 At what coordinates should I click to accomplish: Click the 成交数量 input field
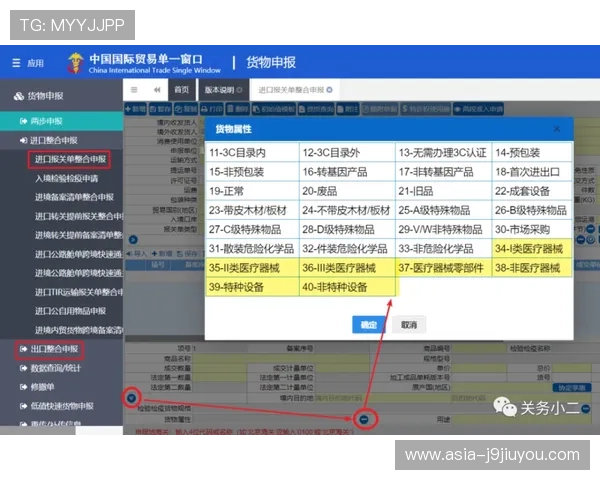coord(220,368)
